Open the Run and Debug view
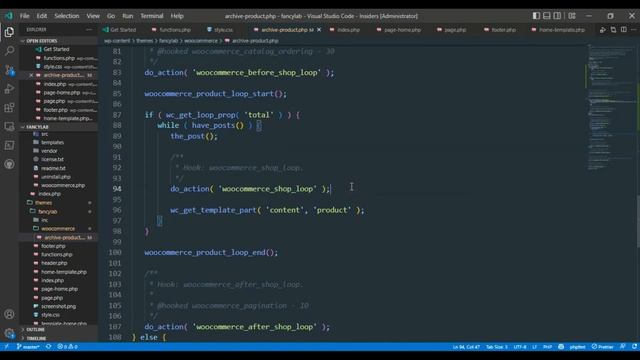This screenshot has height=360, width=640. pyautogui.click(x=9, y=89)
